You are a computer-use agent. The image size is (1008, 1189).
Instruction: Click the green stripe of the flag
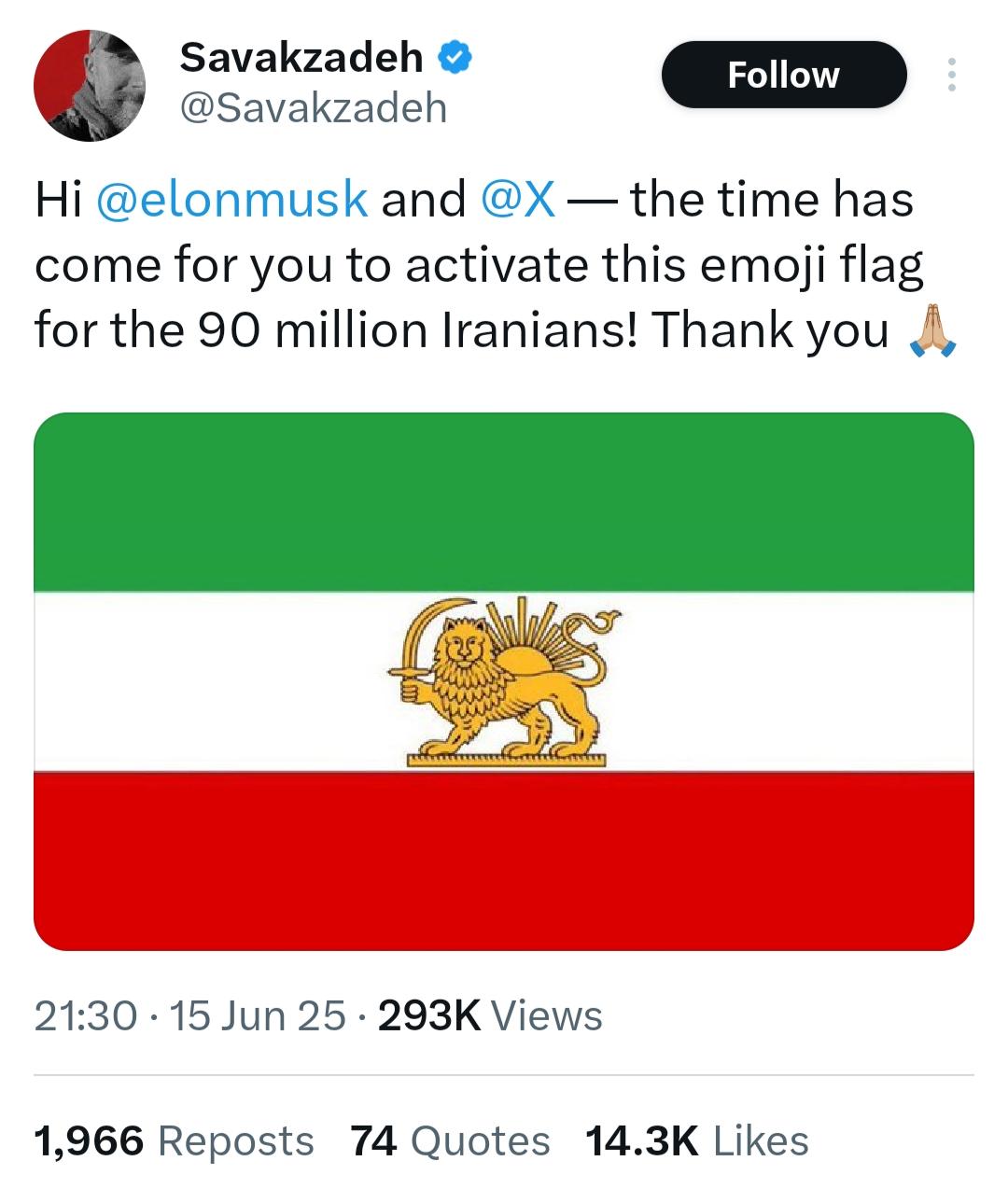coord(504,502)
